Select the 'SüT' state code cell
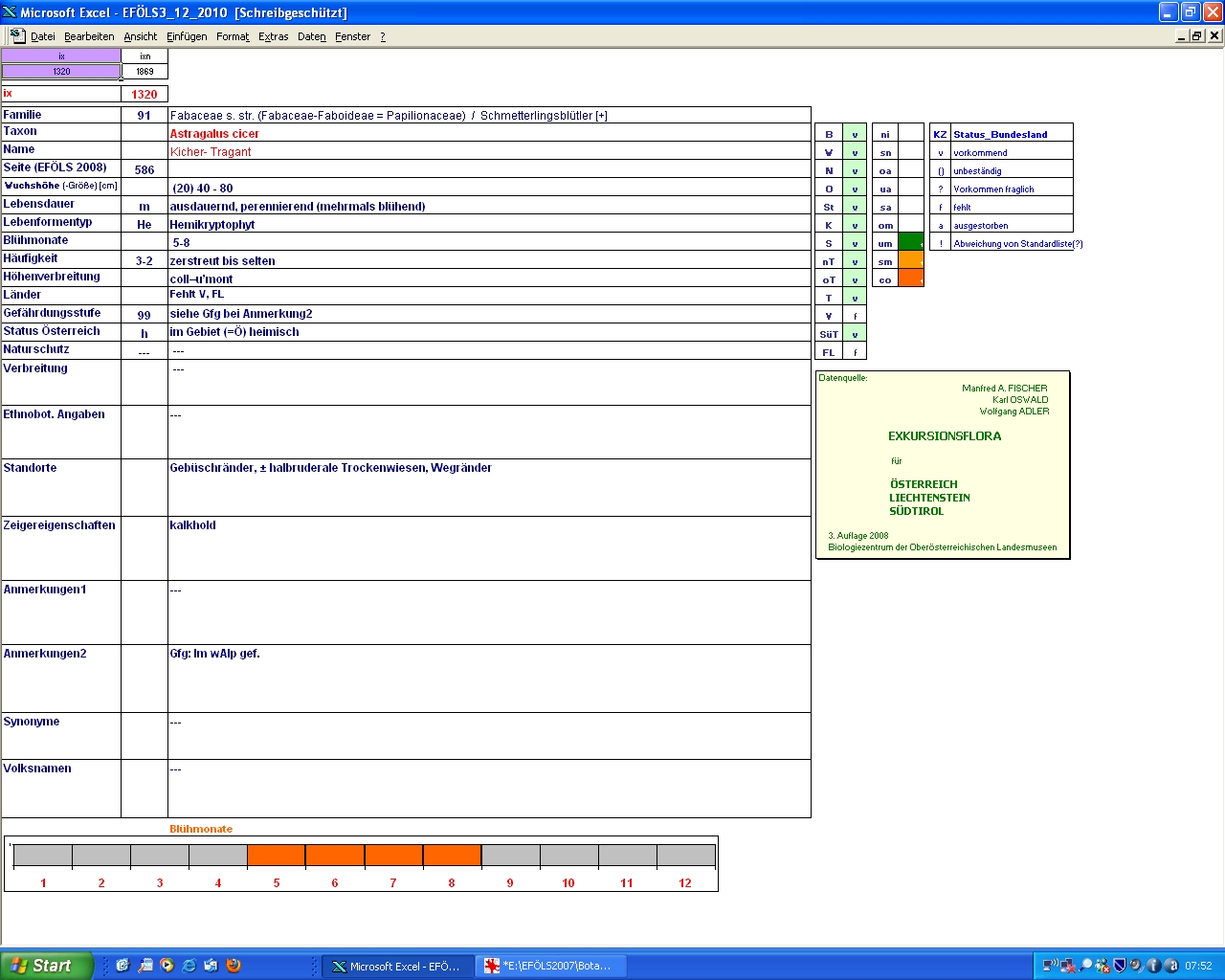The image size is (1225, 980). 829,334
